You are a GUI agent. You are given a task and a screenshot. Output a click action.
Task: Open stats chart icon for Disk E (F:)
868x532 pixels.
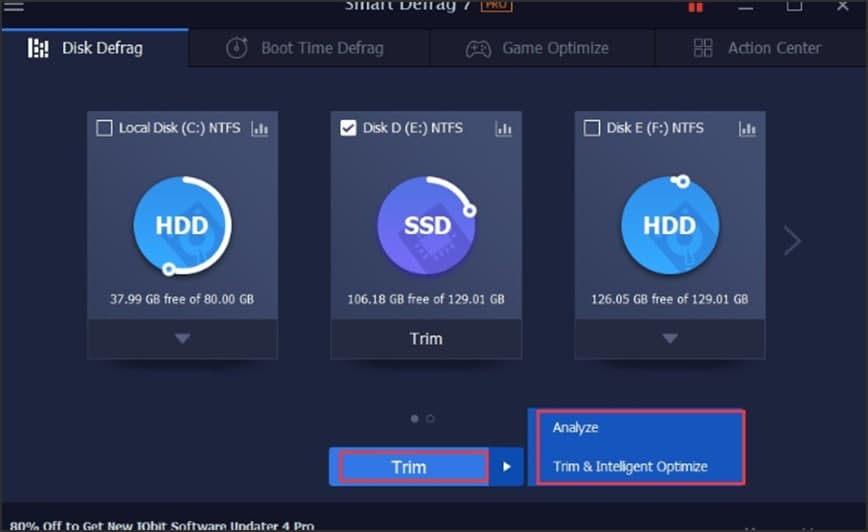coord(747,128)
